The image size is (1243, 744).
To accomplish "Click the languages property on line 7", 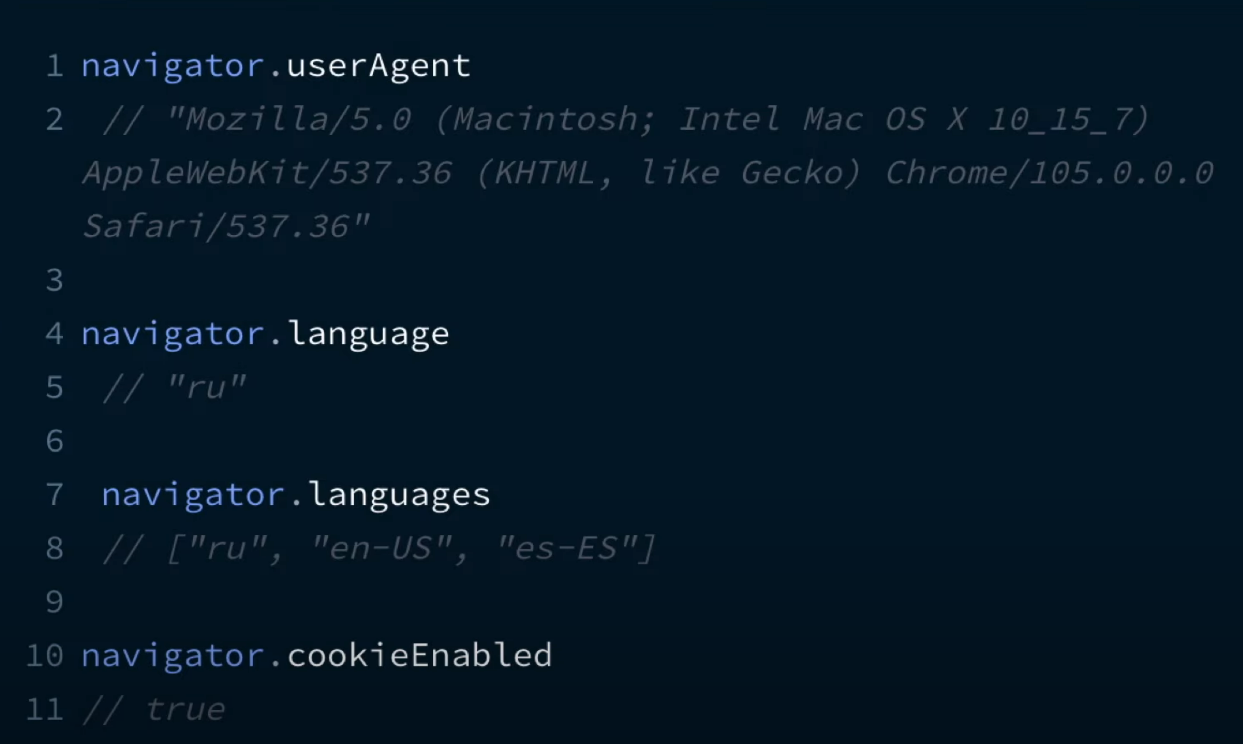I will point(399,495).
